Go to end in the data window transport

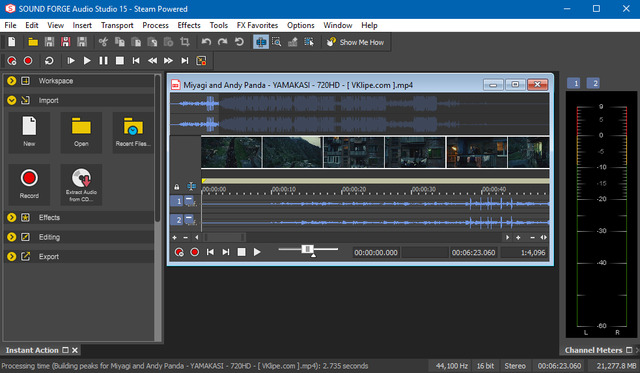[x=226, y=252]
